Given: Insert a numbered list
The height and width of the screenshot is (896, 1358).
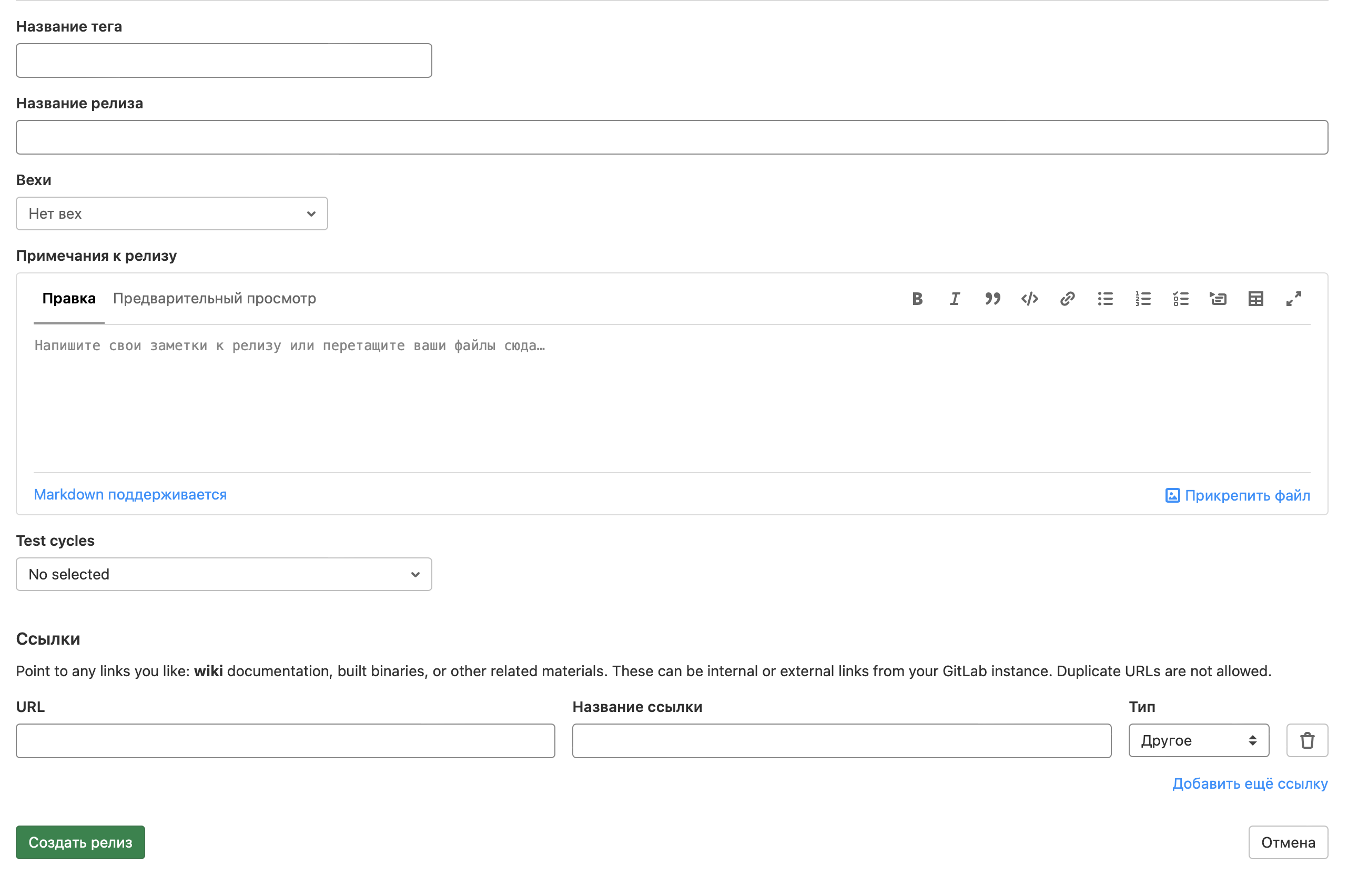Looking at the screenshot, I should point(1142,299).
